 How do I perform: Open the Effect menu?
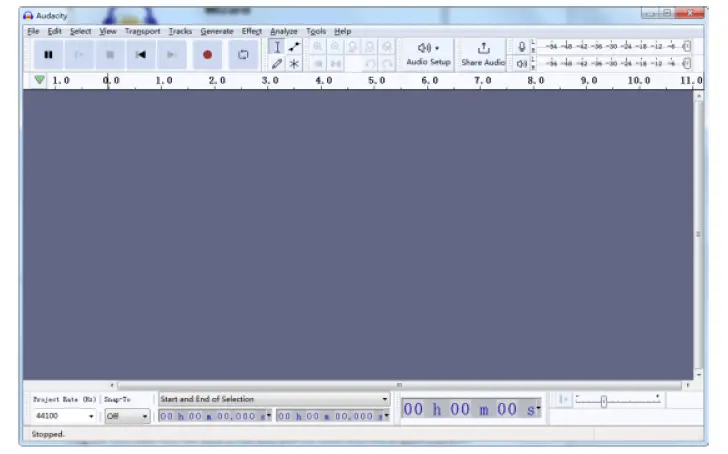pyautogui.click(x=251, y=31)
